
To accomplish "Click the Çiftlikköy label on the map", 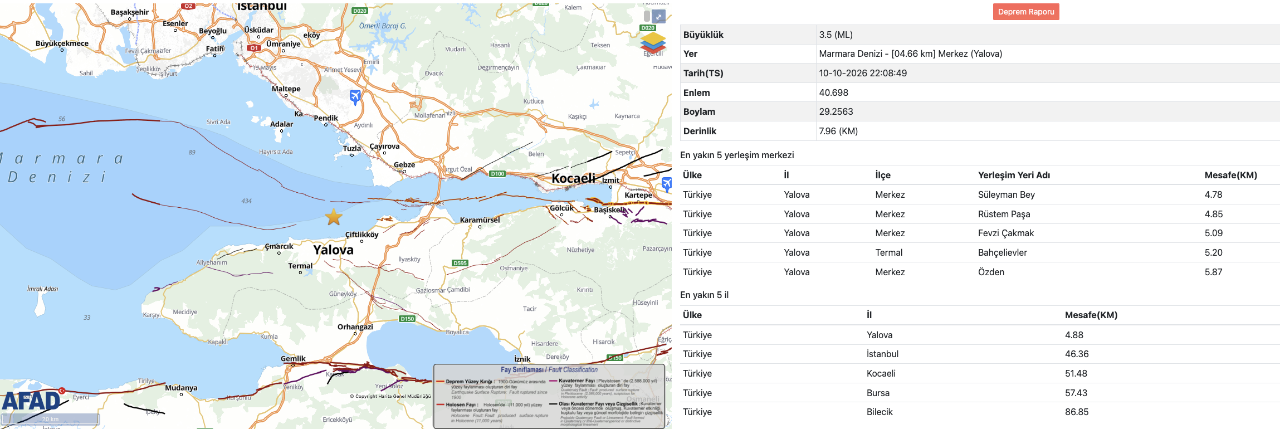I will [x=361, y=234].
